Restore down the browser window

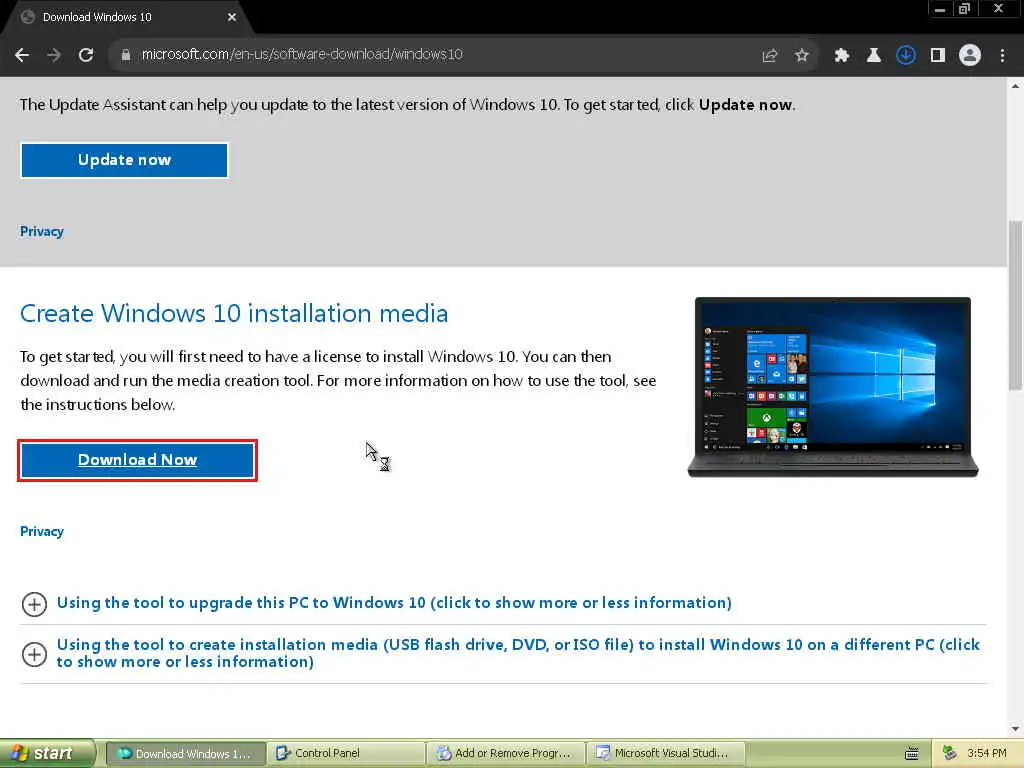pos(965,9)
